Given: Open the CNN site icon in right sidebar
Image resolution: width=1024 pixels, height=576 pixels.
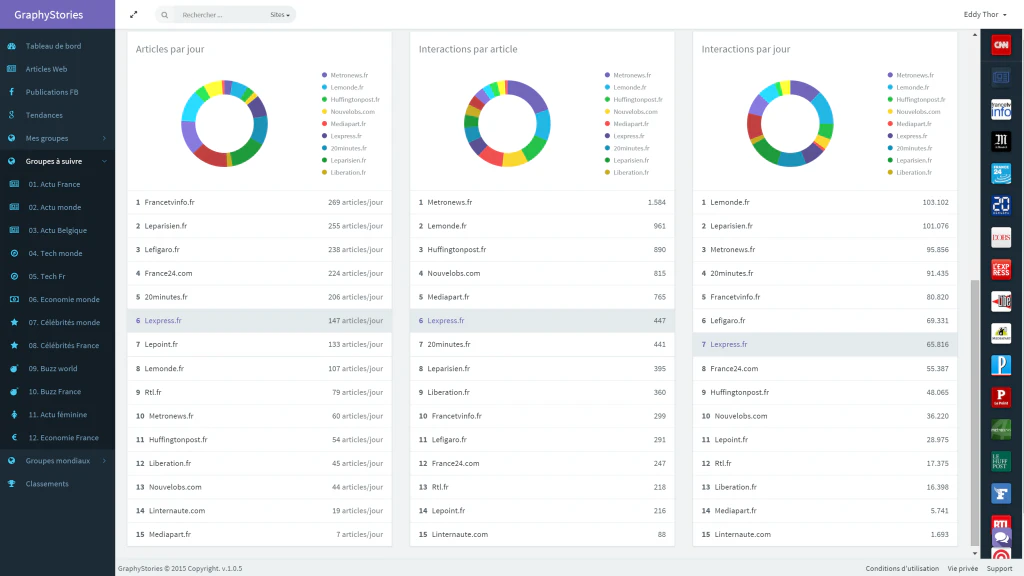Looking at the screenshot, I should (x=1000, y=45).
